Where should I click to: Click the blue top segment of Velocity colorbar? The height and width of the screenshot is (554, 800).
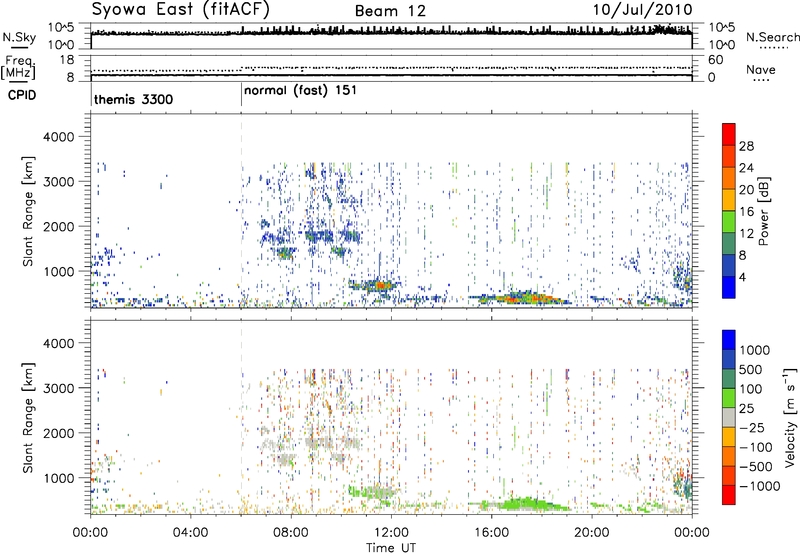(x=729, y=340)
